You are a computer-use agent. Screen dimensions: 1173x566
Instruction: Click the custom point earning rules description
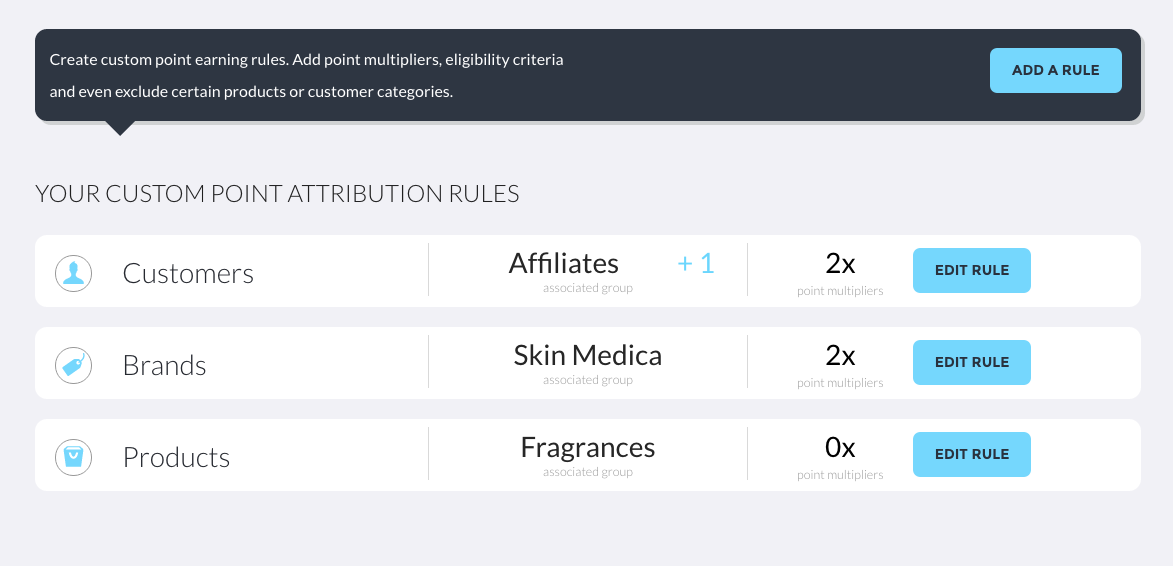[307, 76]
